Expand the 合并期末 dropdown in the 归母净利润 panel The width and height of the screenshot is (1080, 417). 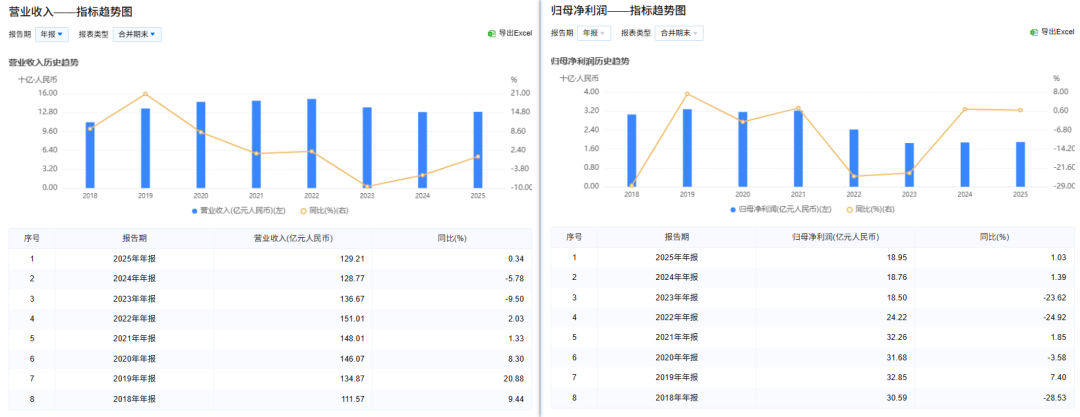point(680,33)
